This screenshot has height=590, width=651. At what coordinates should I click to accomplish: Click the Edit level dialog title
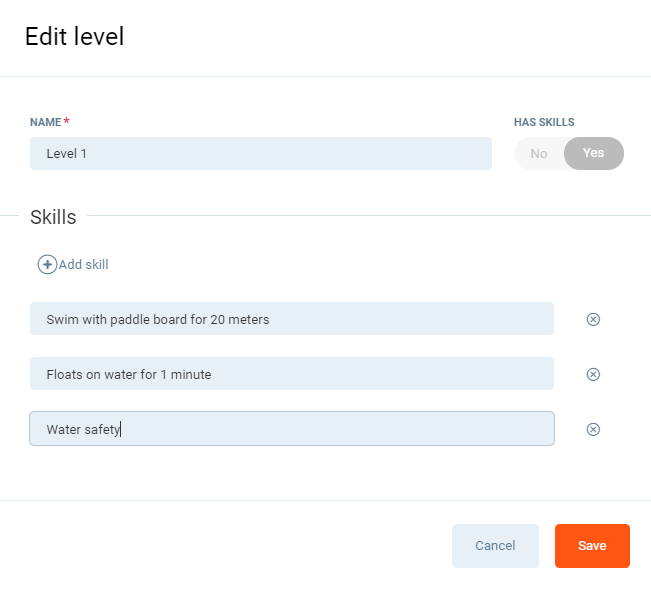(74, 37)
